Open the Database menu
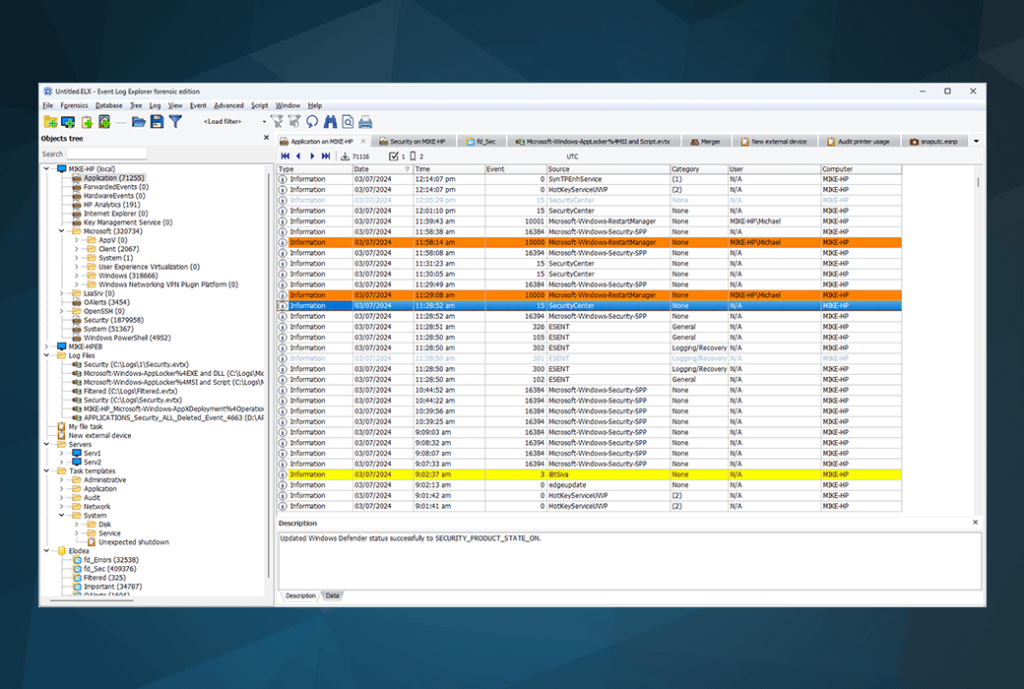Screen dimensions: 1024x689 108,105
